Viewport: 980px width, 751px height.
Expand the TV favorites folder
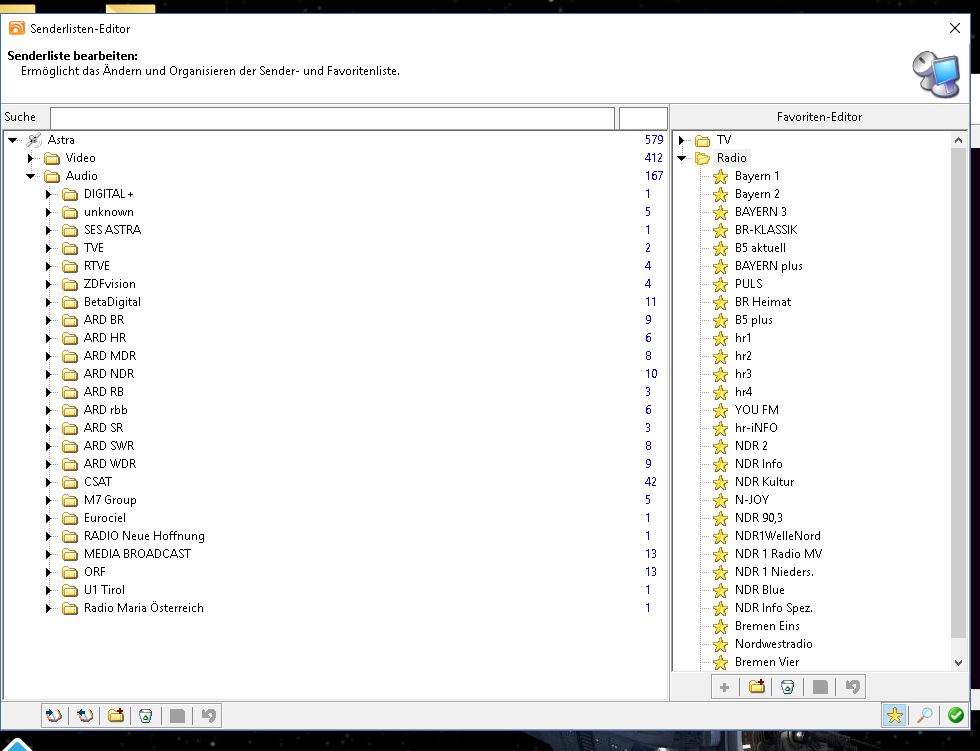click(682, 140)
